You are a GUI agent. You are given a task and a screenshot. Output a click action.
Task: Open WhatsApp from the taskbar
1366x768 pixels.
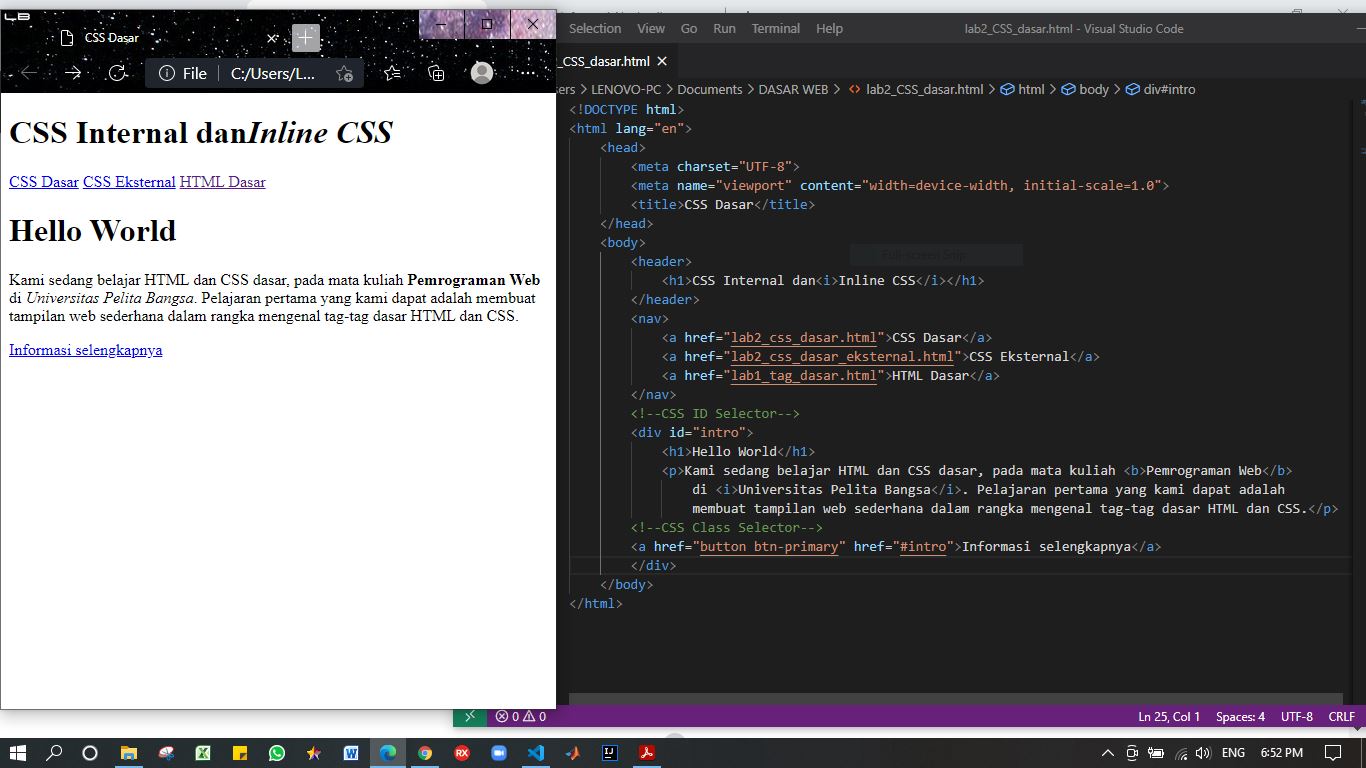pos(278,753)
